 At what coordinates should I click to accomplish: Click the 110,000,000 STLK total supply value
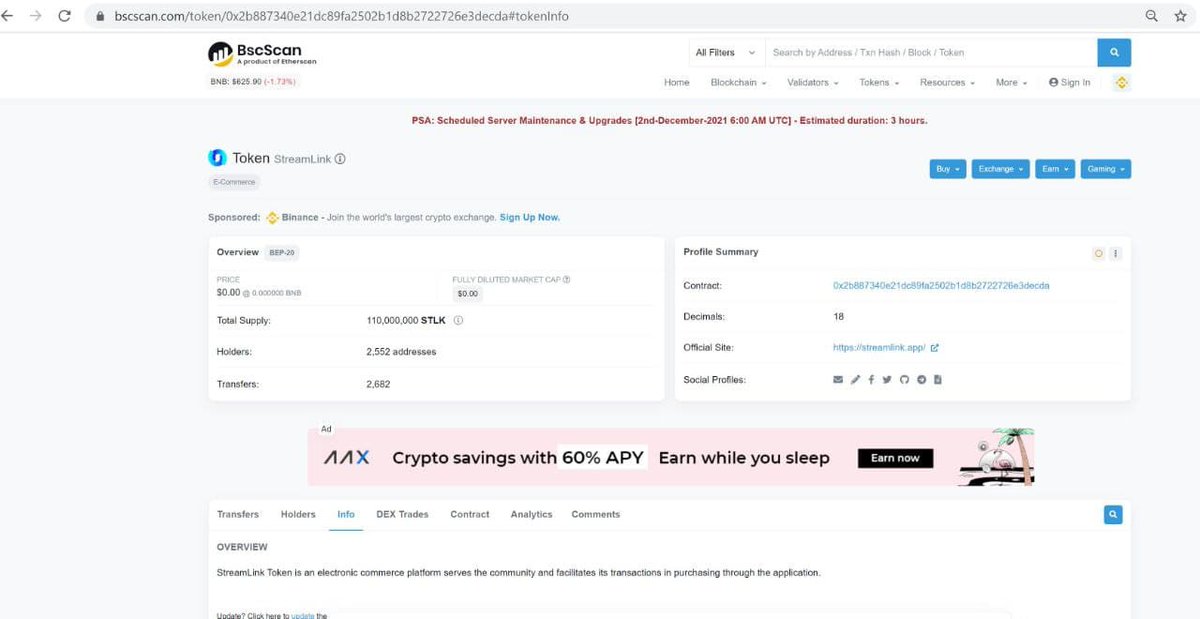(x=406, y=321)
